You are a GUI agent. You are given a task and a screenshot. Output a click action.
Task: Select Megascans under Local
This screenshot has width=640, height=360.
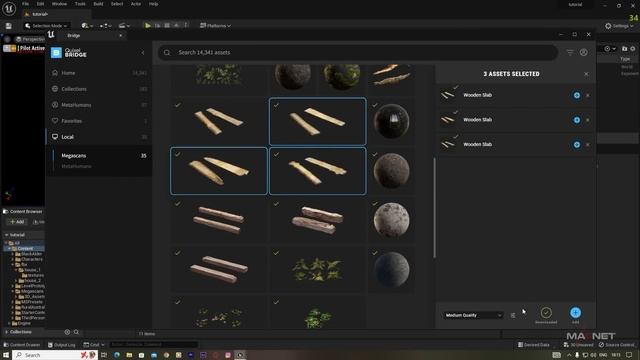(74, 156)
